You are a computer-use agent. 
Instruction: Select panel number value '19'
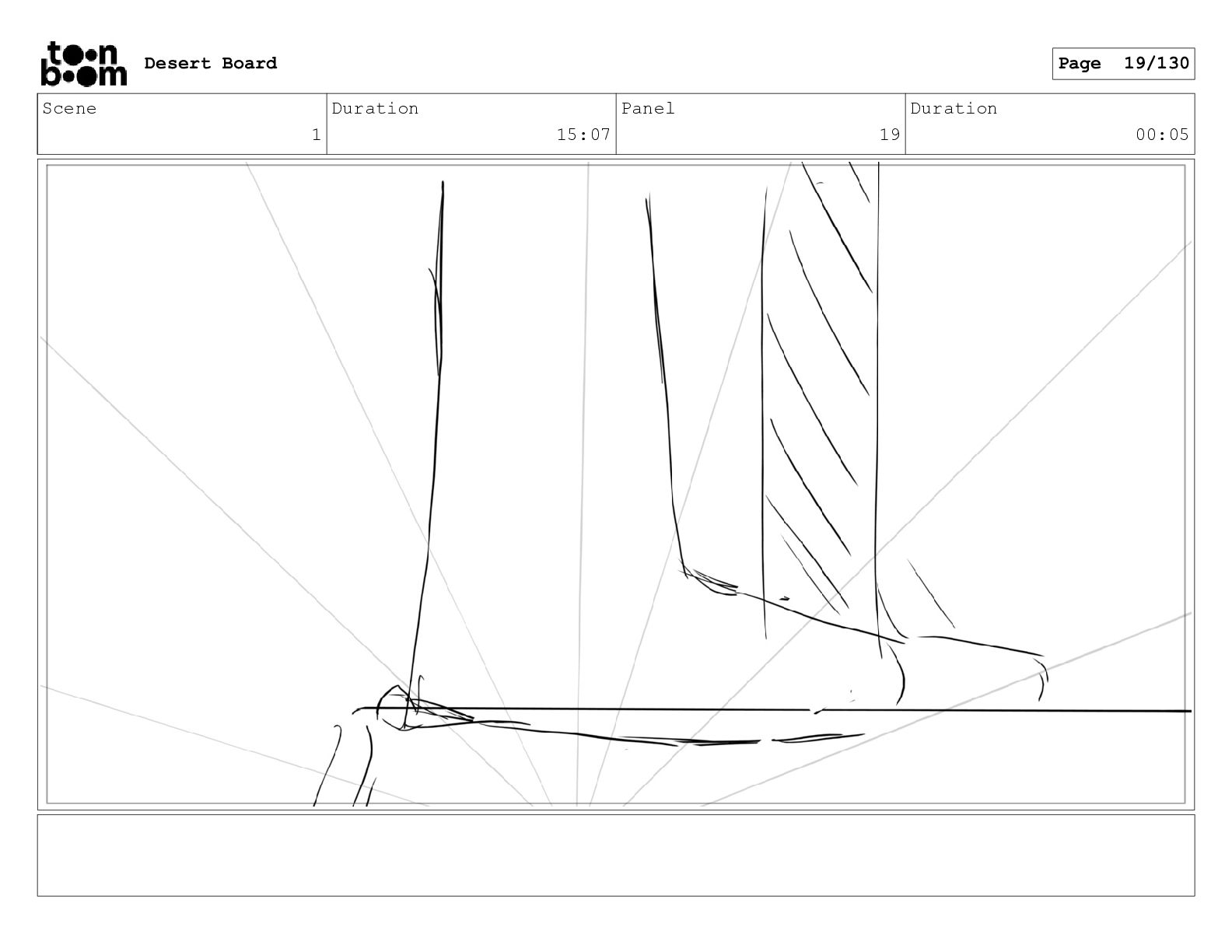[x=890, y=135]
